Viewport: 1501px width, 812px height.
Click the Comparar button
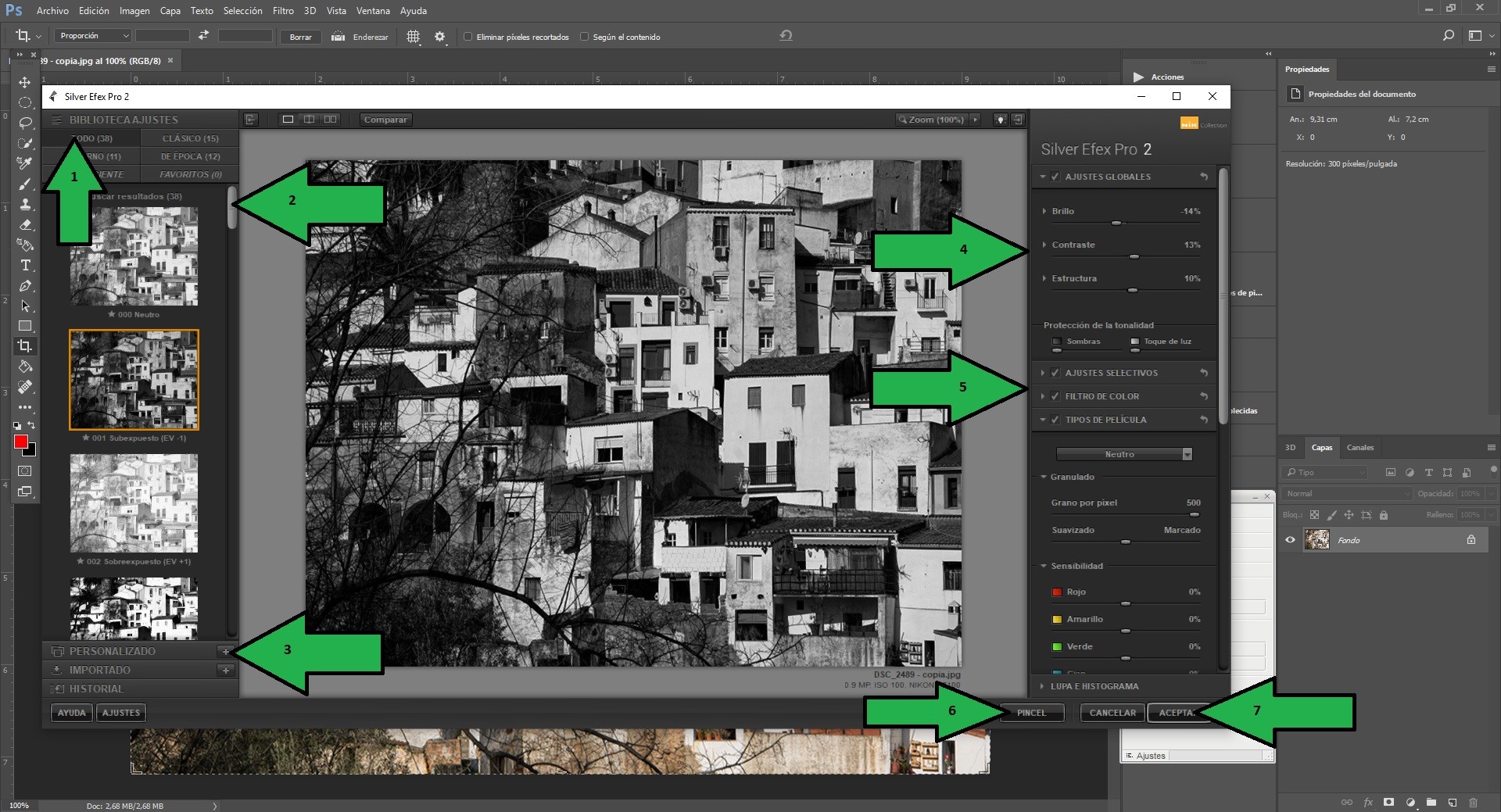(x=385, y=120)
